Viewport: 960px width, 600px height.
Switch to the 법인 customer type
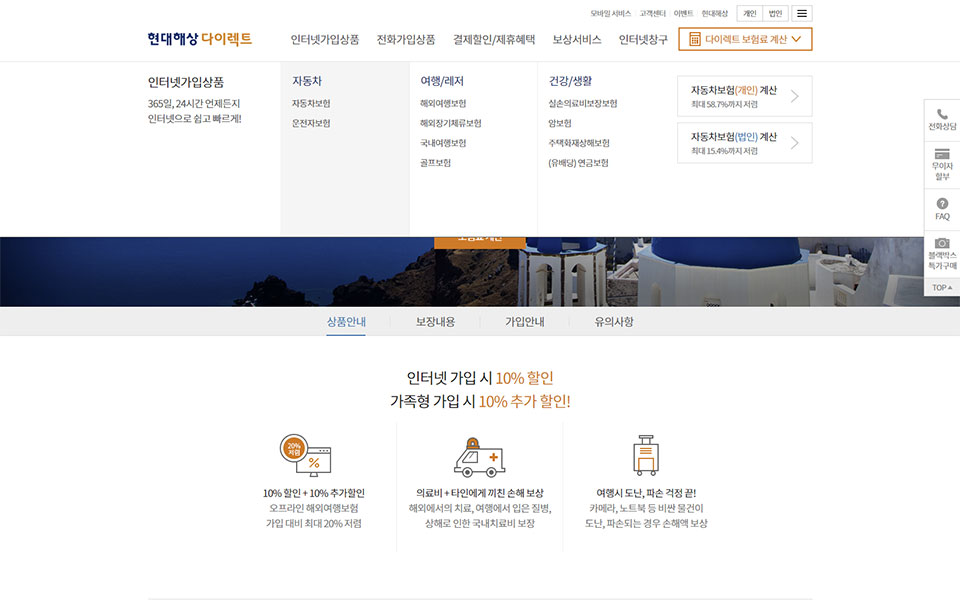click(x=775, y=14)
